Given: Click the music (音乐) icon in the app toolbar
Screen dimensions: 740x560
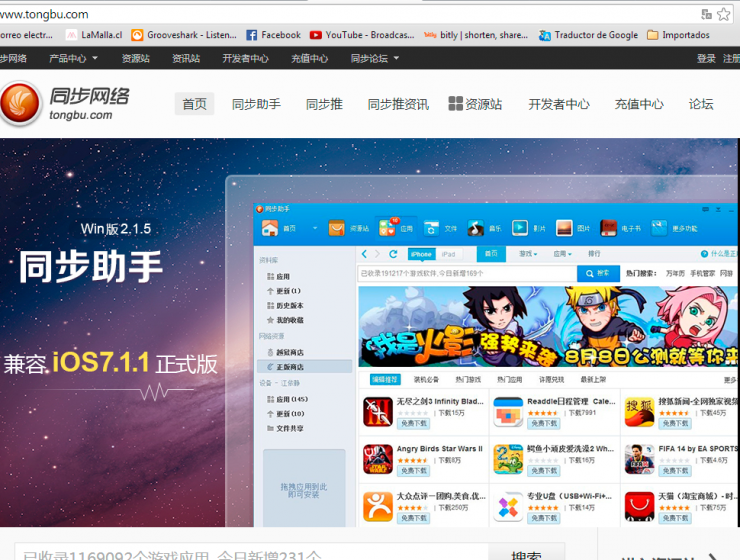Looking at the screenshot, I should tap(477, 228).
